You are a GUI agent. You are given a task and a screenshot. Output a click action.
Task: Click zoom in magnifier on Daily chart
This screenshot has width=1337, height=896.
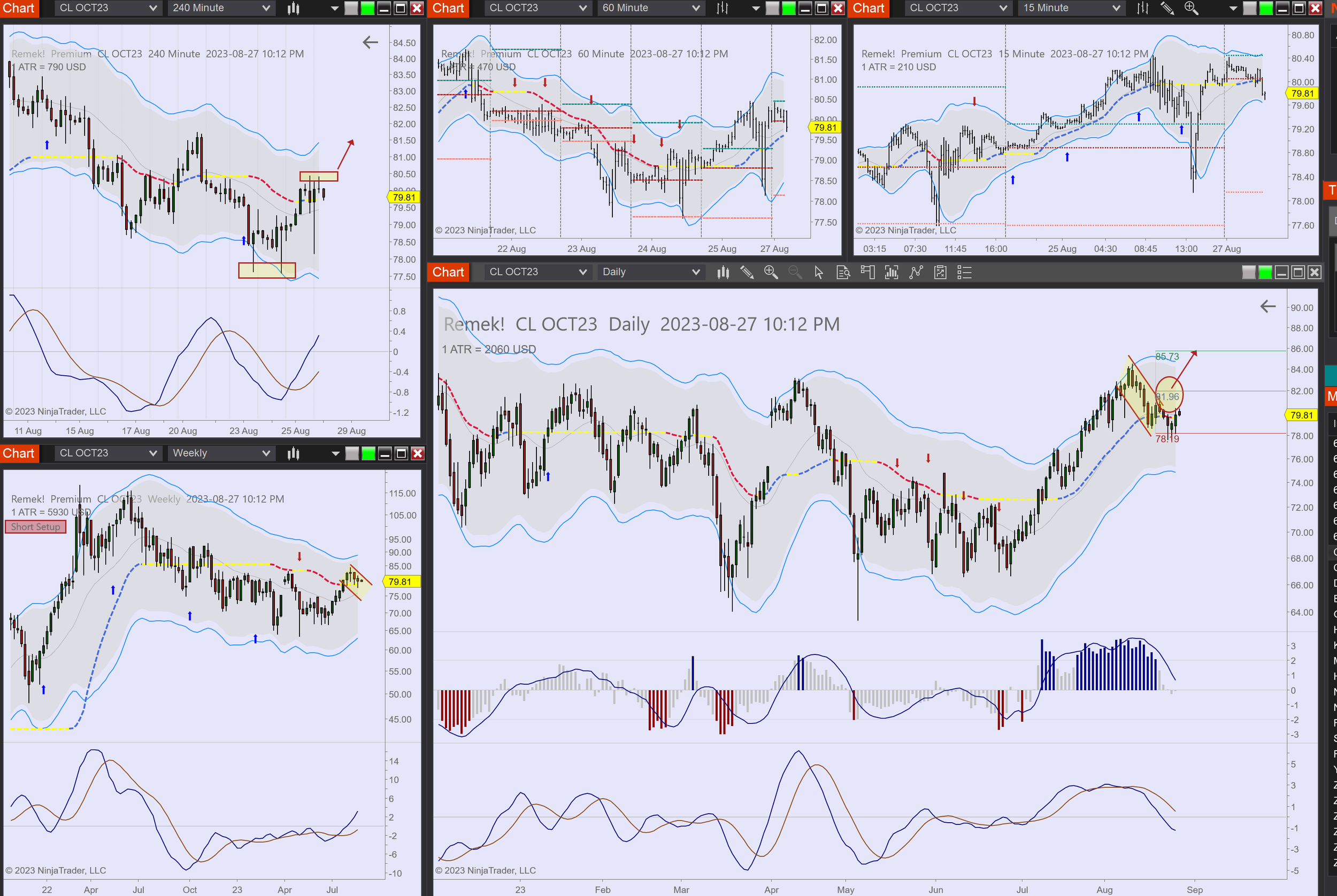pos(771,273)
